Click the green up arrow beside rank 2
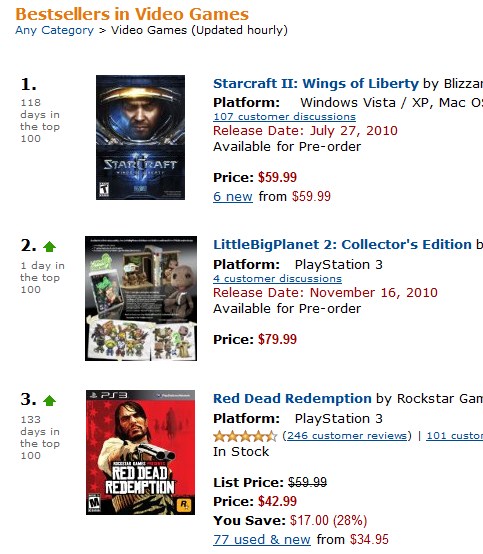Screen dimensions: 483x554 [49, 246]
